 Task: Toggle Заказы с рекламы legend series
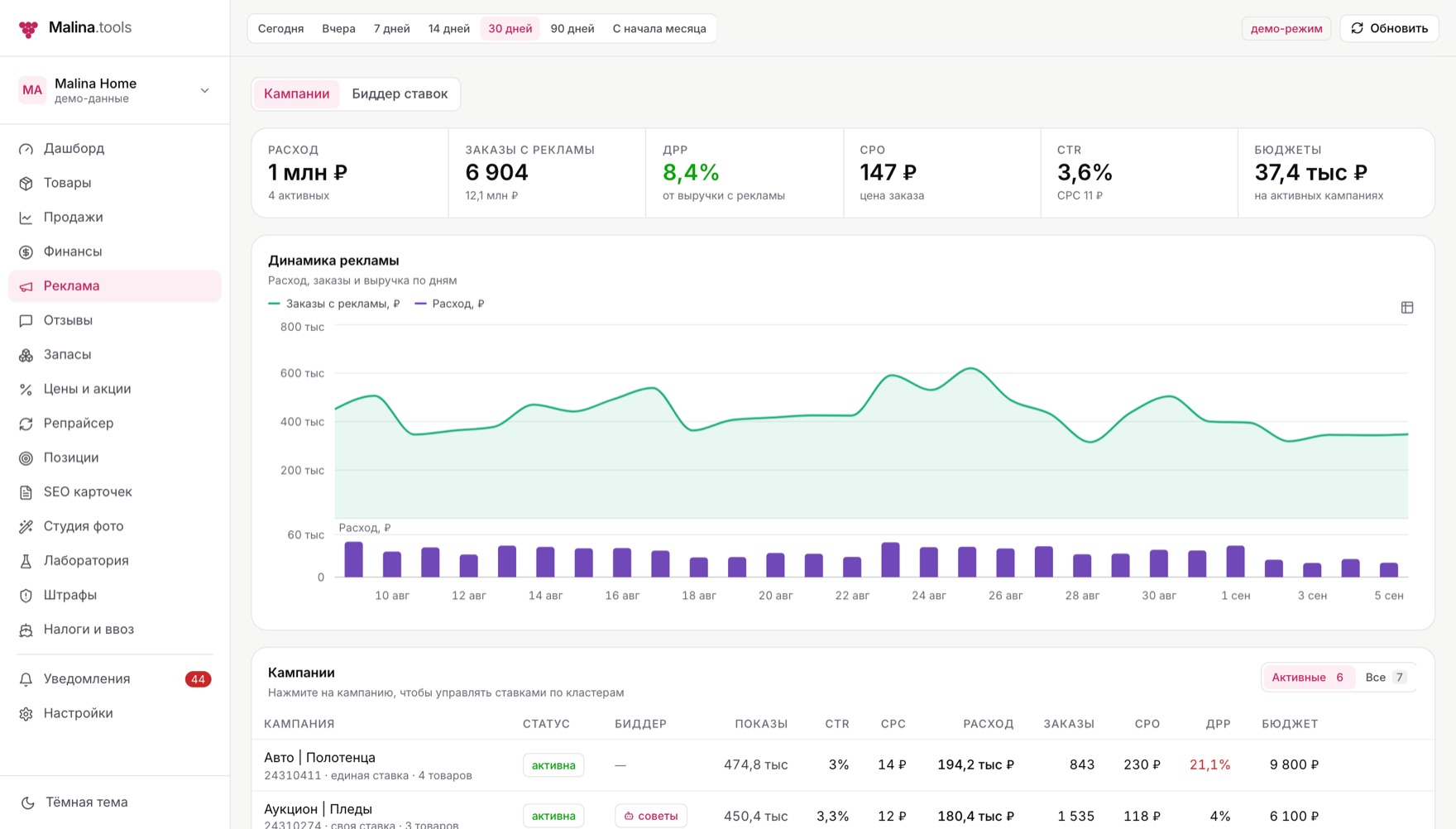pos(334,304)
